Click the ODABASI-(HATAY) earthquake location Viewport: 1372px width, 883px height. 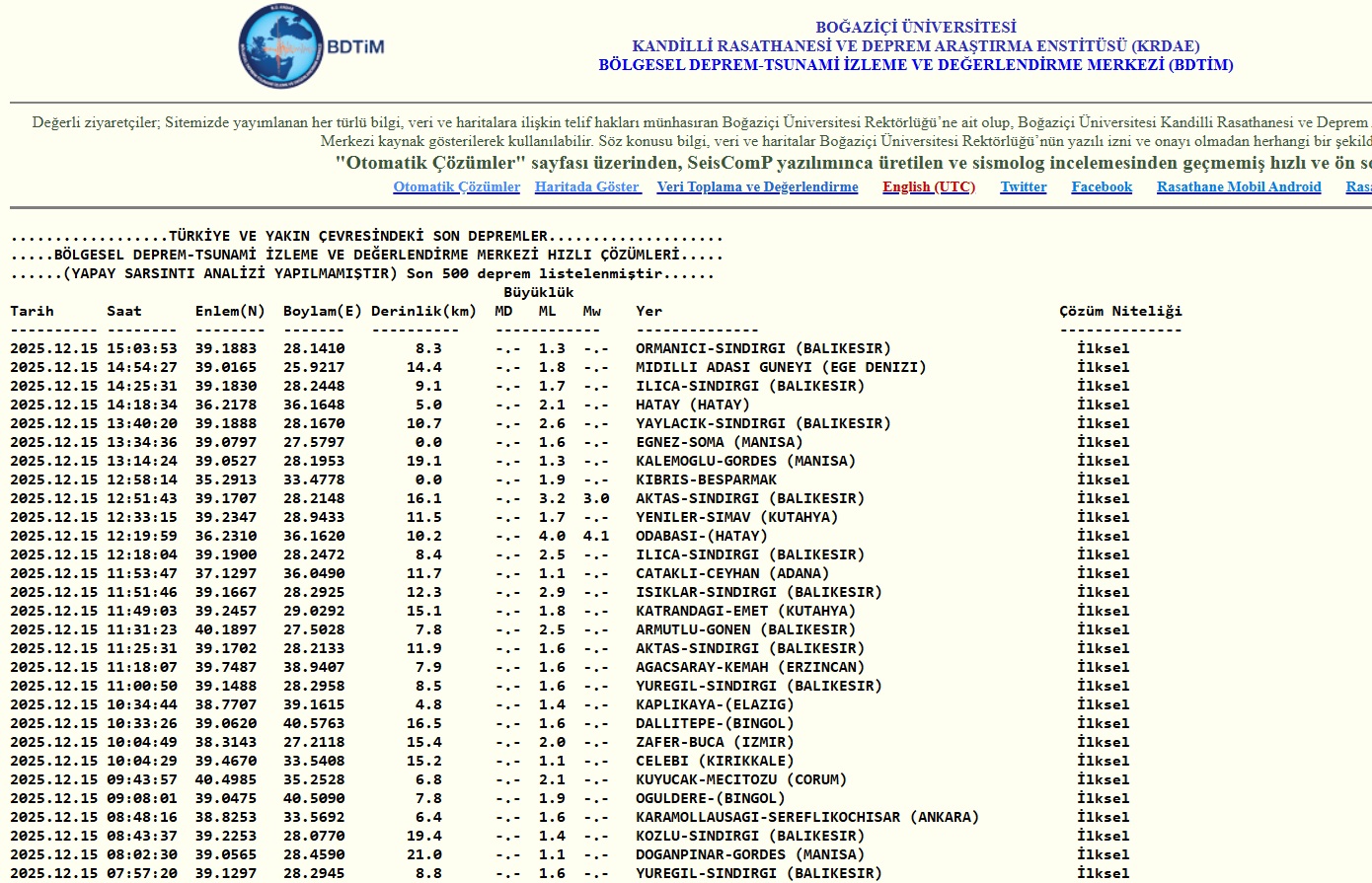point(701,536)
